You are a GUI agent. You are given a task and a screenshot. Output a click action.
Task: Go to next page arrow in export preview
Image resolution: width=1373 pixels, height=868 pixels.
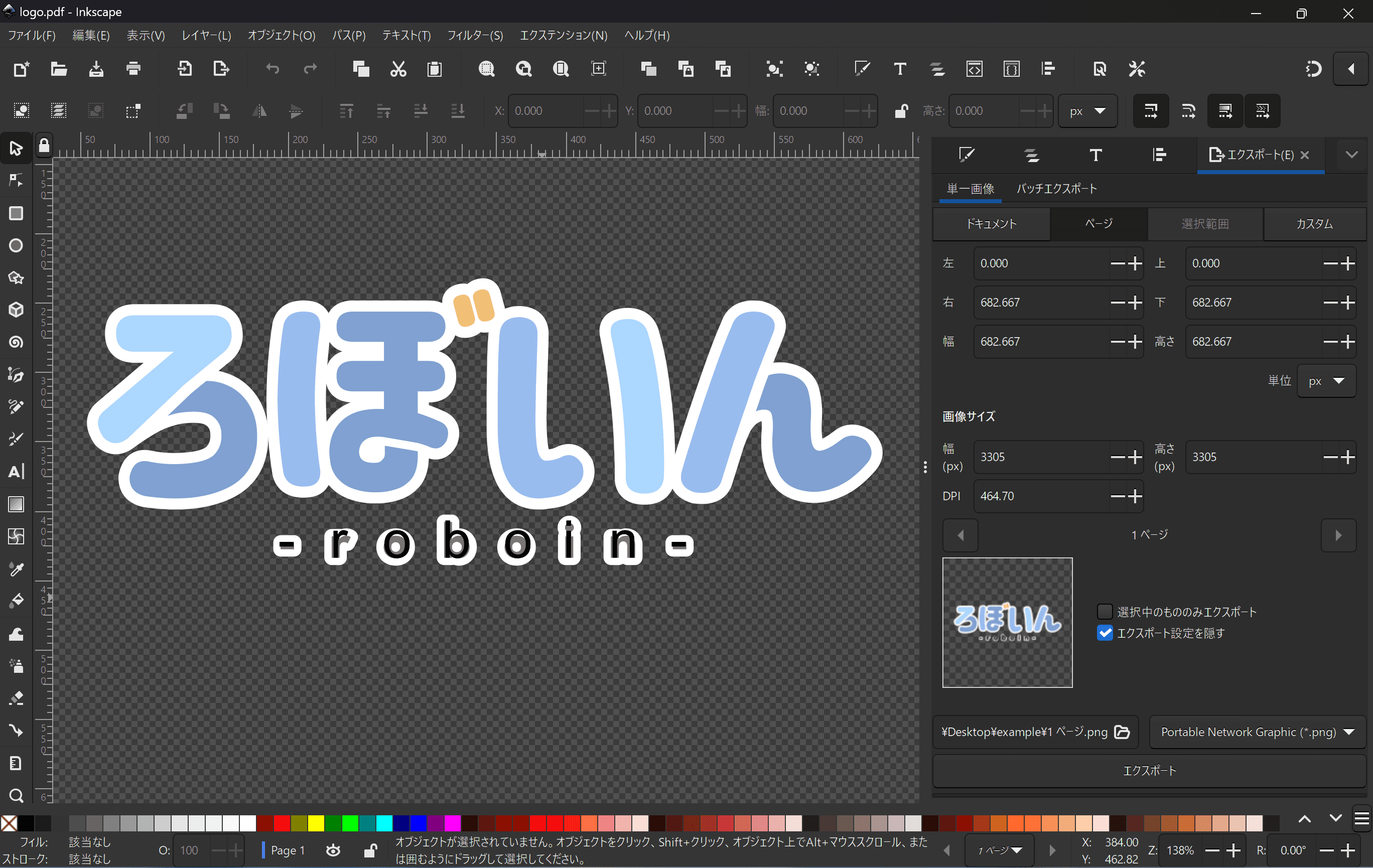coord(1338,534)
